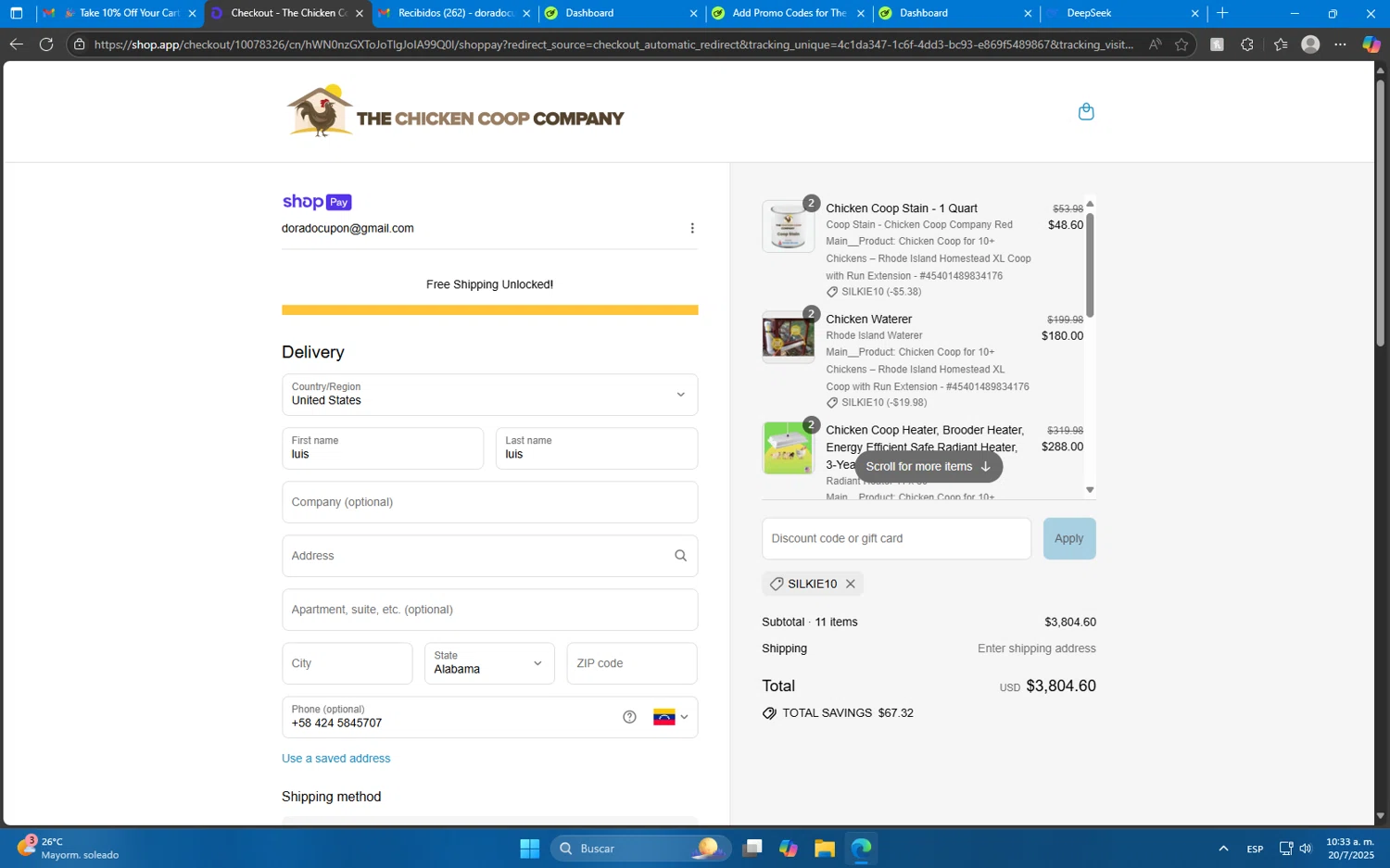Open the weather widget in the taskbar
Image resolution: width=1390 pixels, height=868 pixels.
69,849
